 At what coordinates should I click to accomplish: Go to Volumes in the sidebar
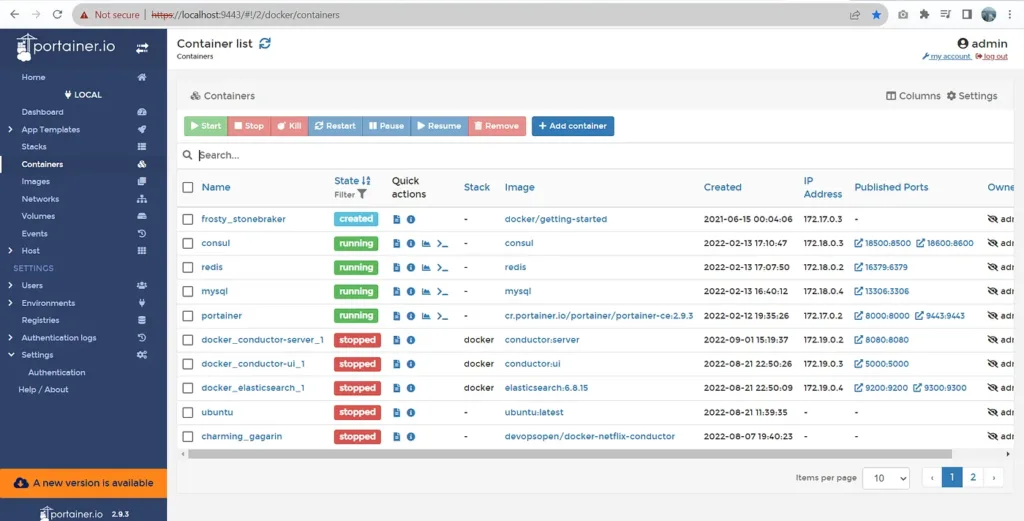[x=38, y=216]
